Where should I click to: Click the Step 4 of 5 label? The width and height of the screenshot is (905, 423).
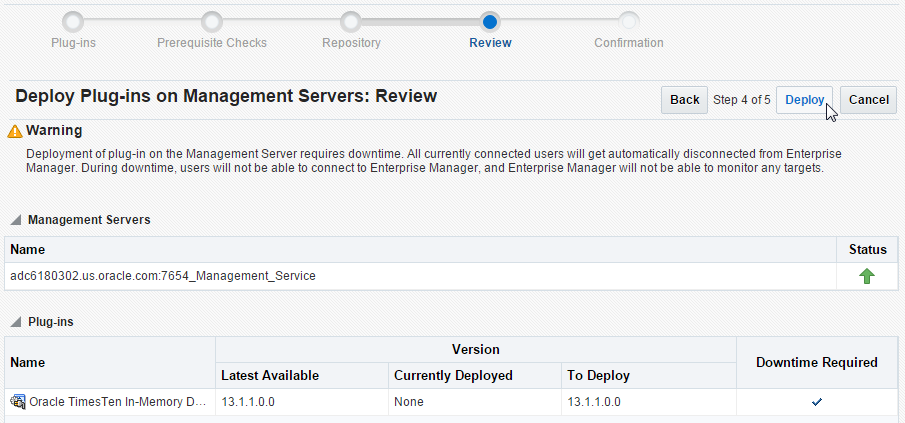pyautogui.click(x=742, y=100)
